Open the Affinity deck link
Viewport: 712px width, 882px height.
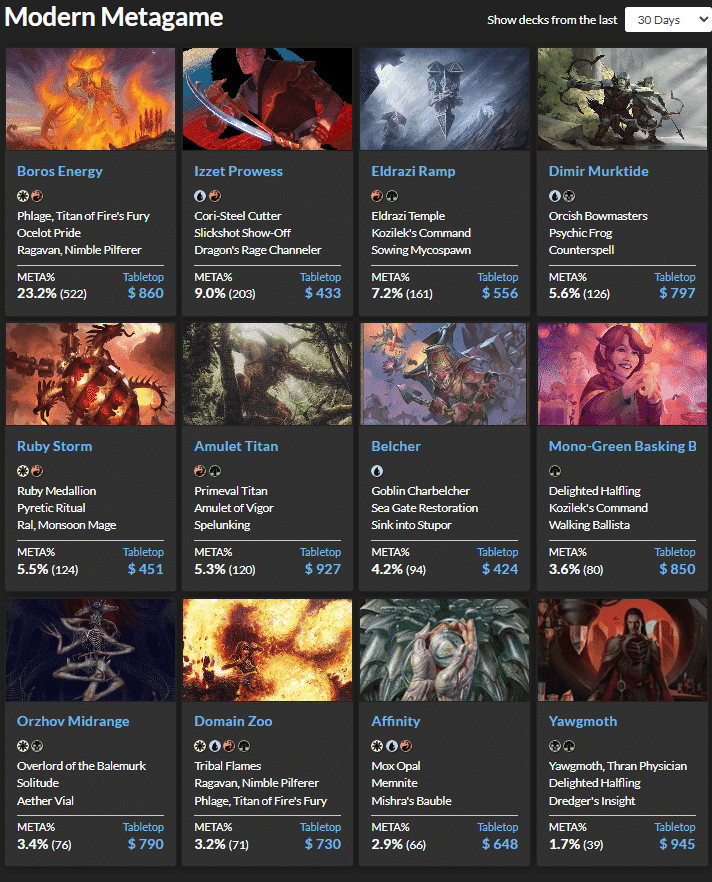[396, 722]
